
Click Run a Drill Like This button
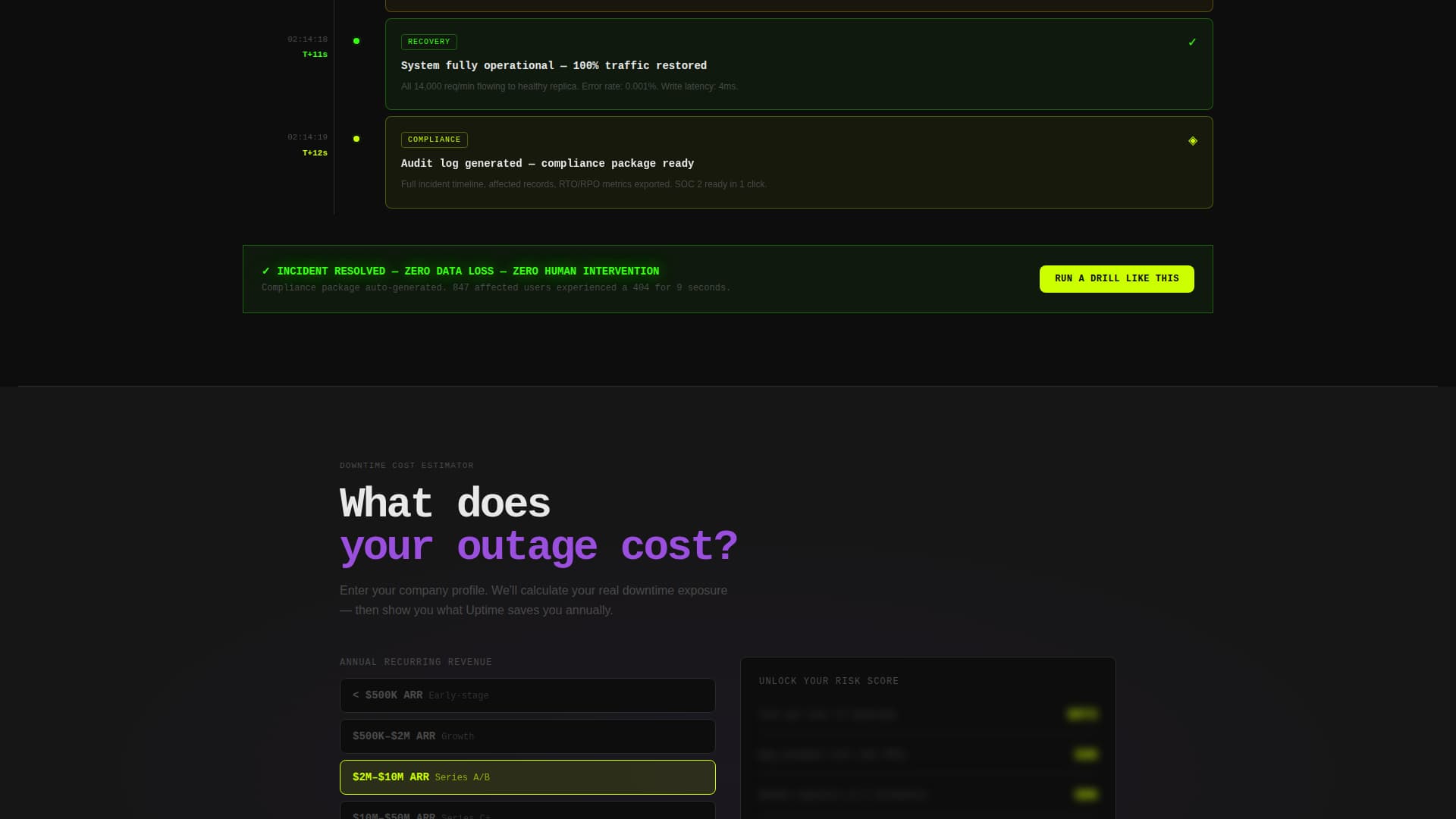click(x=1117, y=279)
